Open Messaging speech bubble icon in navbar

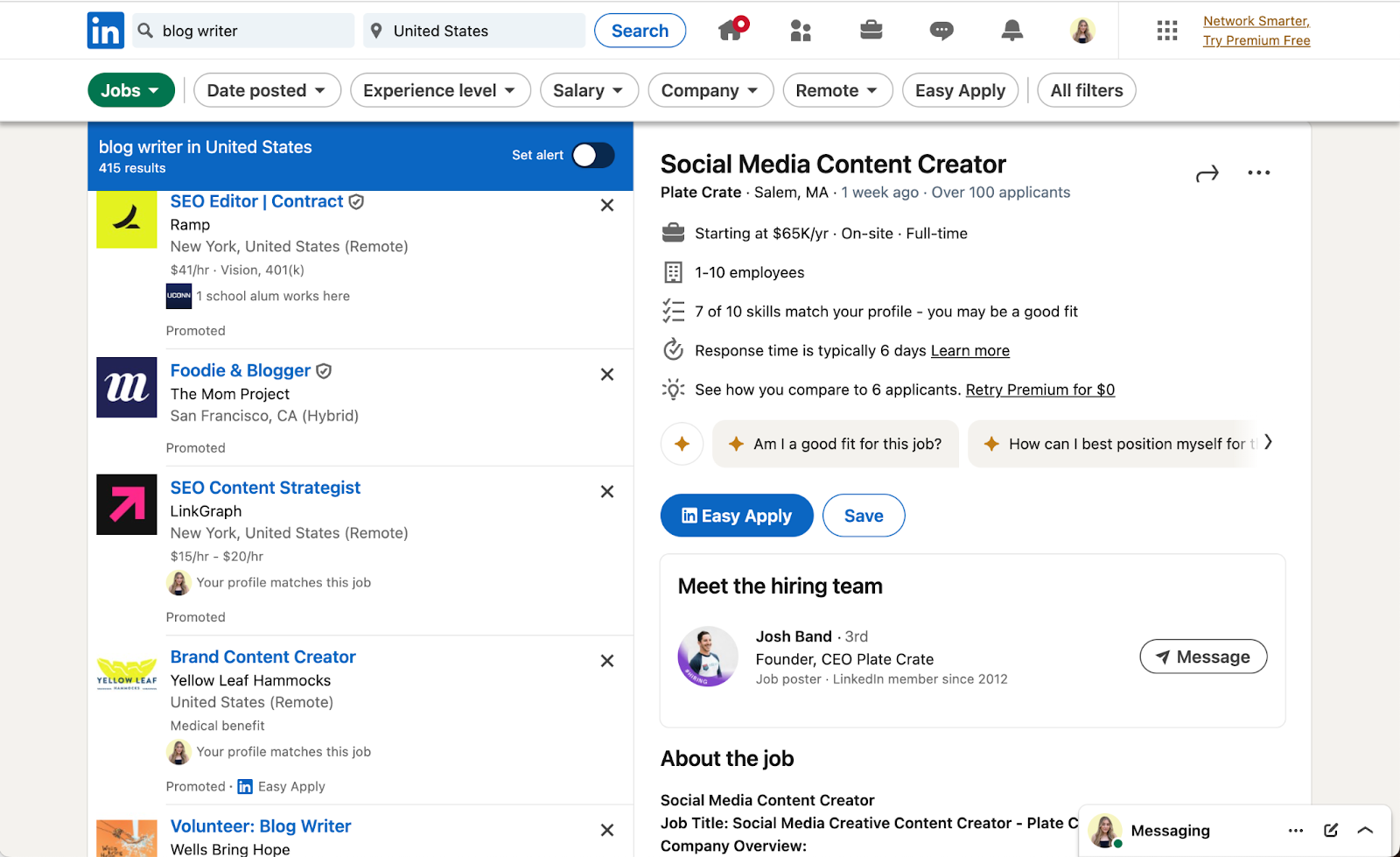click(941, 31)
